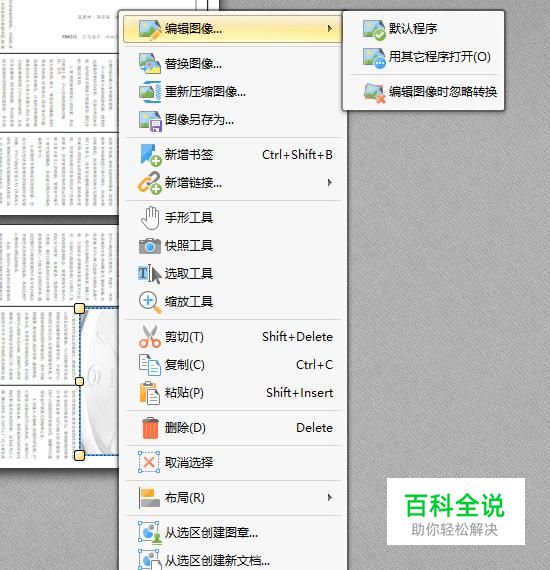This screenshot has height=570, width=550.
Task: Click the Edit Image (编辑图像) icon
Action: 149,29
